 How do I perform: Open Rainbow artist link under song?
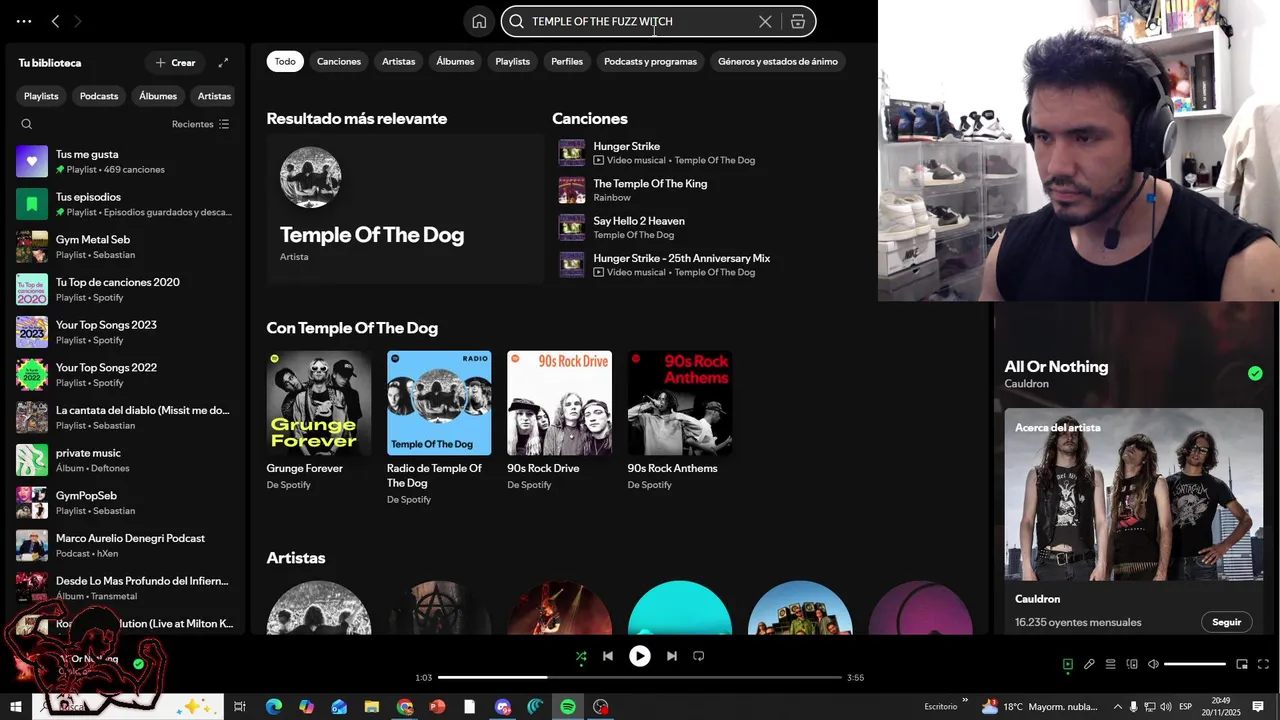coord(612,198)
